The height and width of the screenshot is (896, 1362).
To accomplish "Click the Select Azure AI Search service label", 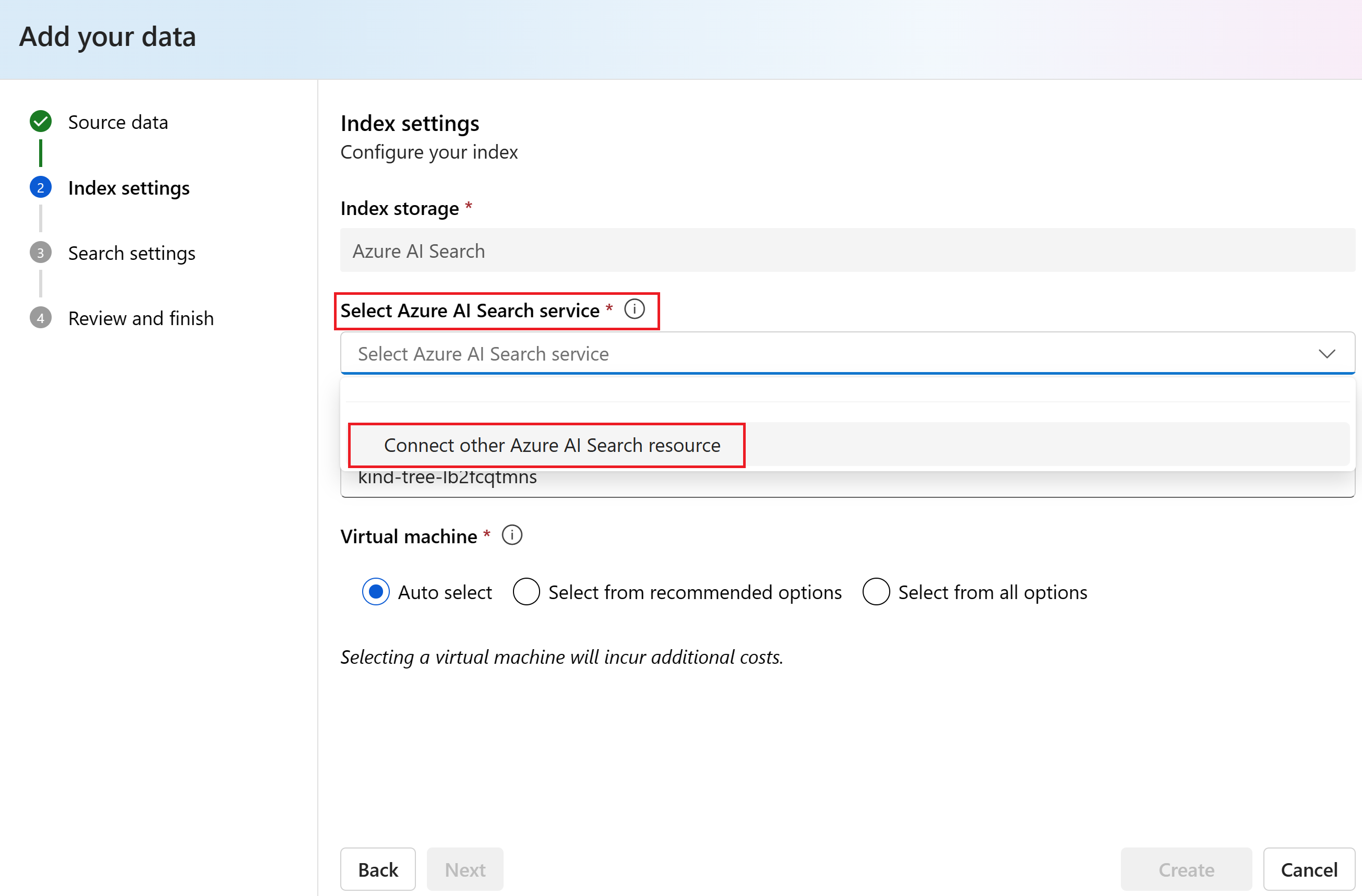I will [x=470, y=310].
